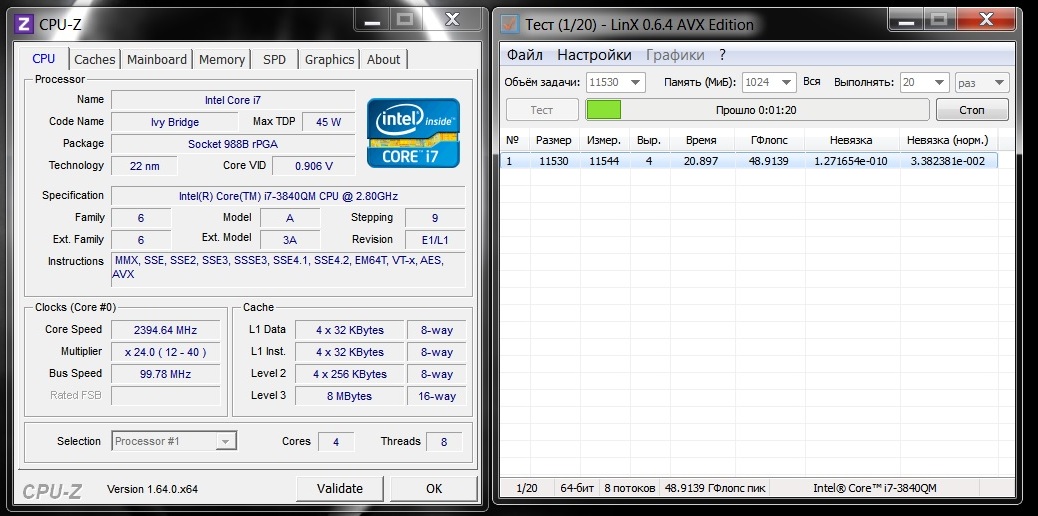Click the green status indicator in LinX
This screenshot has width=1038, height=516.
point(604,110)
